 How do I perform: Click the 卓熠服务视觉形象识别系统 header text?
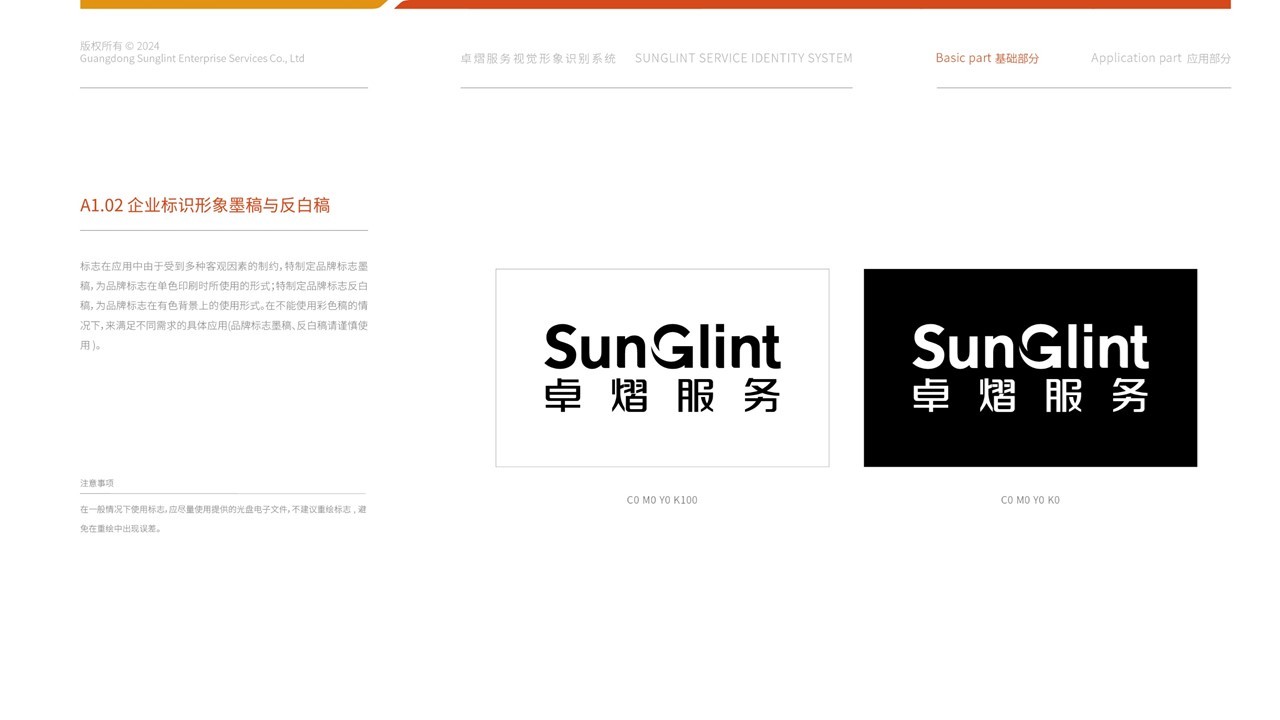click(540, 58)
